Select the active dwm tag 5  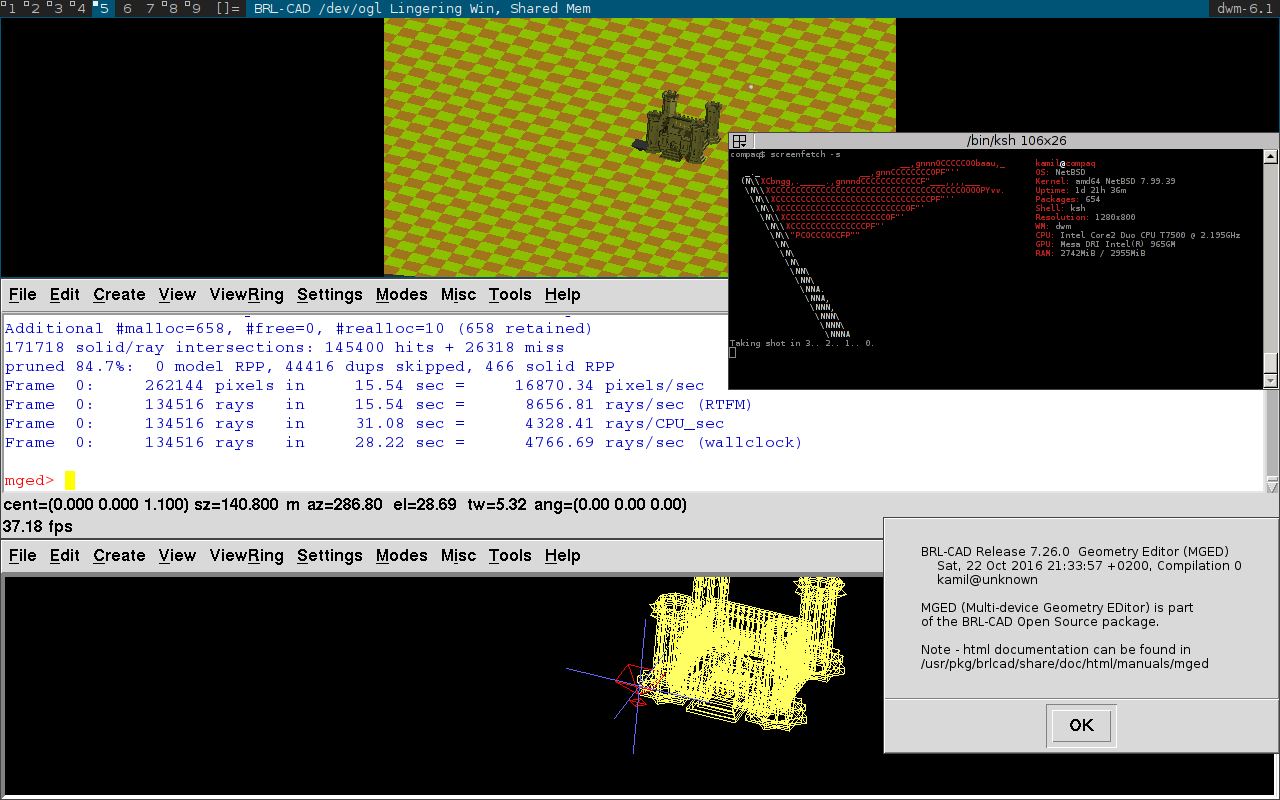tap(103, 9)
